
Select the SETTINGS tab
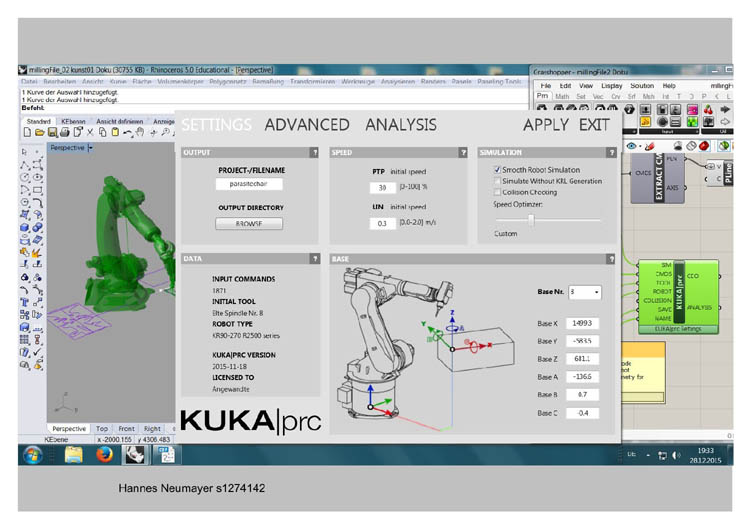(217, 125)
